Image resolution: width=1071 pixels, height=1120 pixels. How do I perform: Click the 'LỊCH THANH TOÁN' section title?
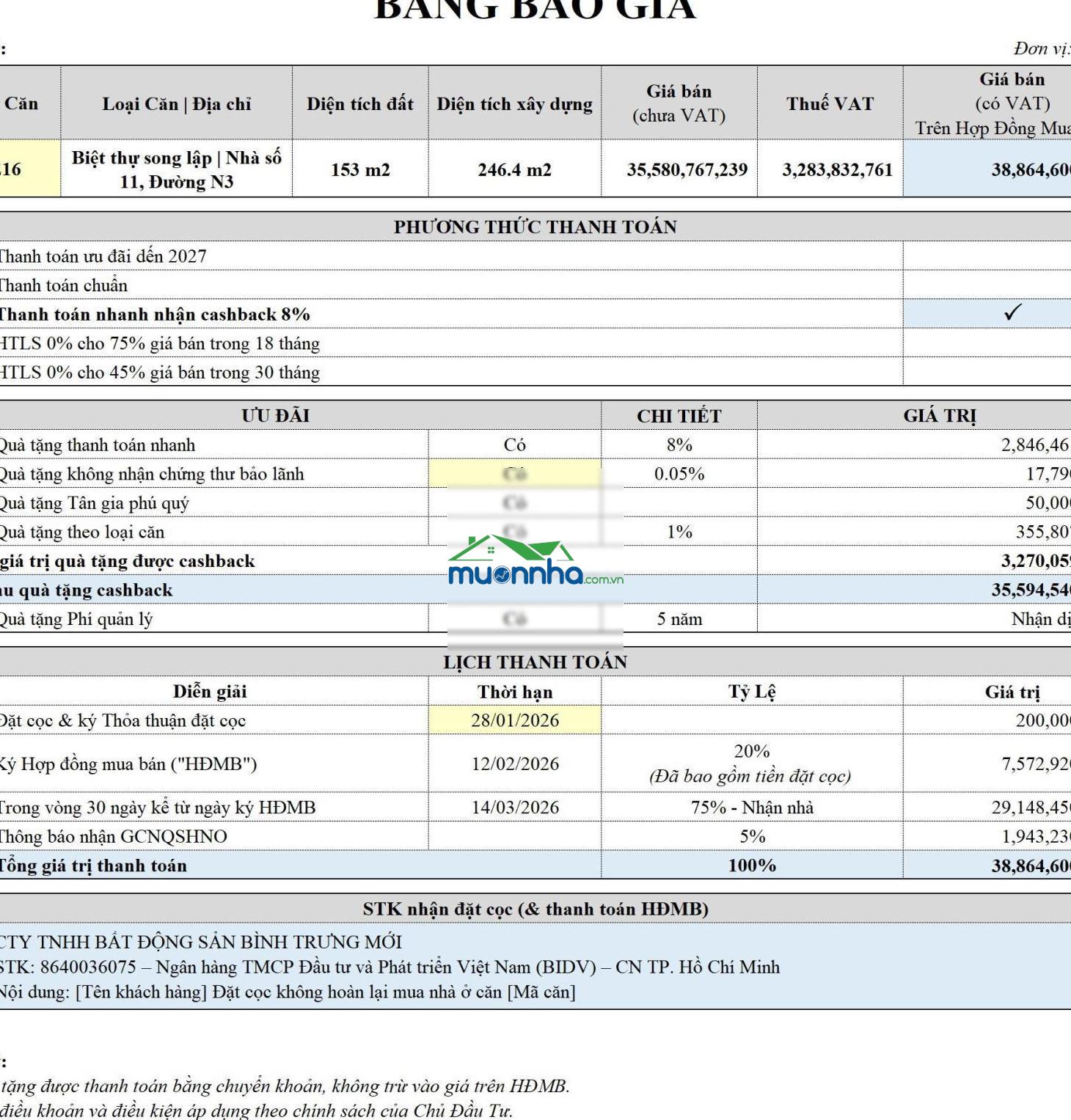pyautogui.click(x=535, y=662)
